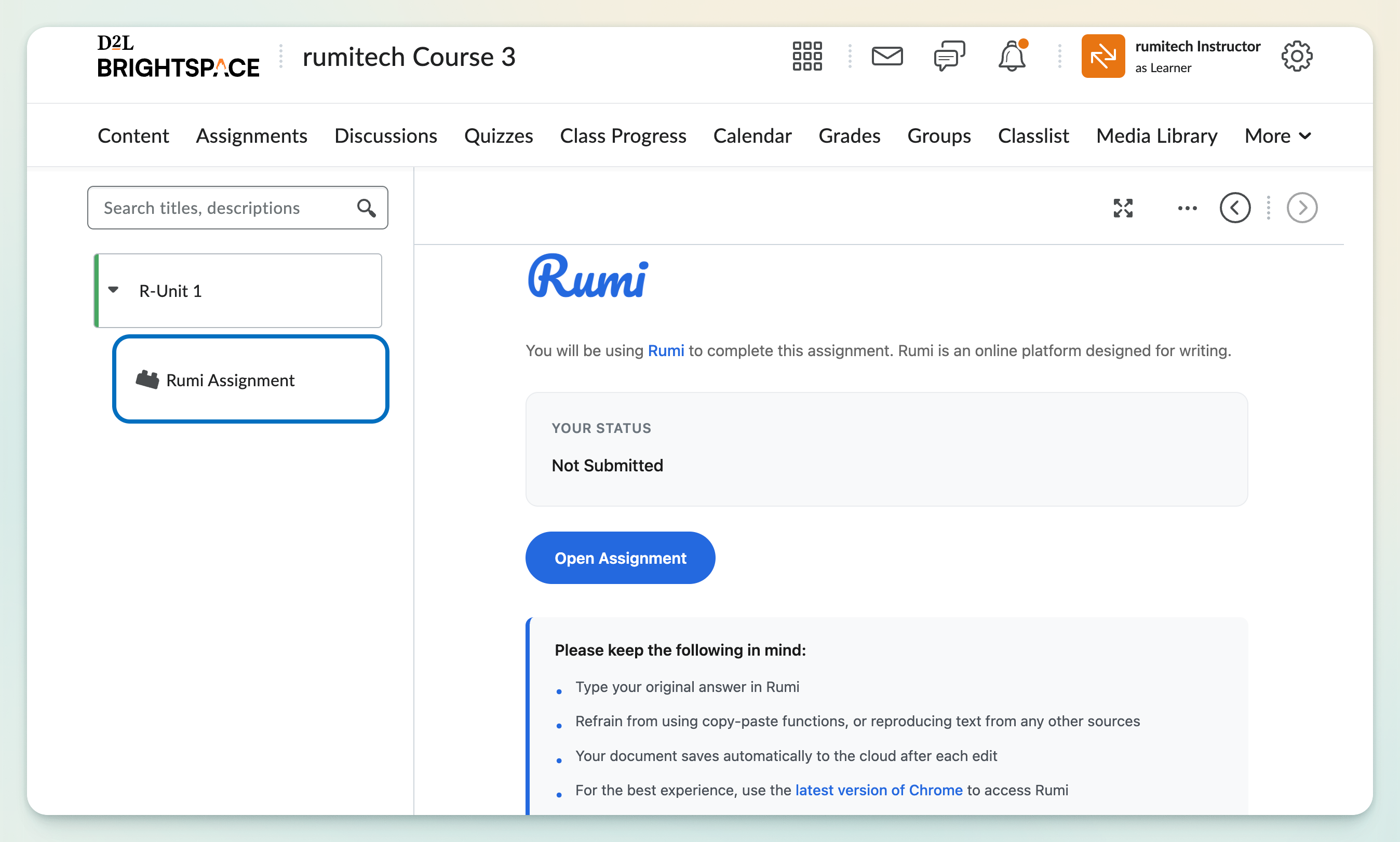Follow the latest version of Chrome link

point(879,790)
